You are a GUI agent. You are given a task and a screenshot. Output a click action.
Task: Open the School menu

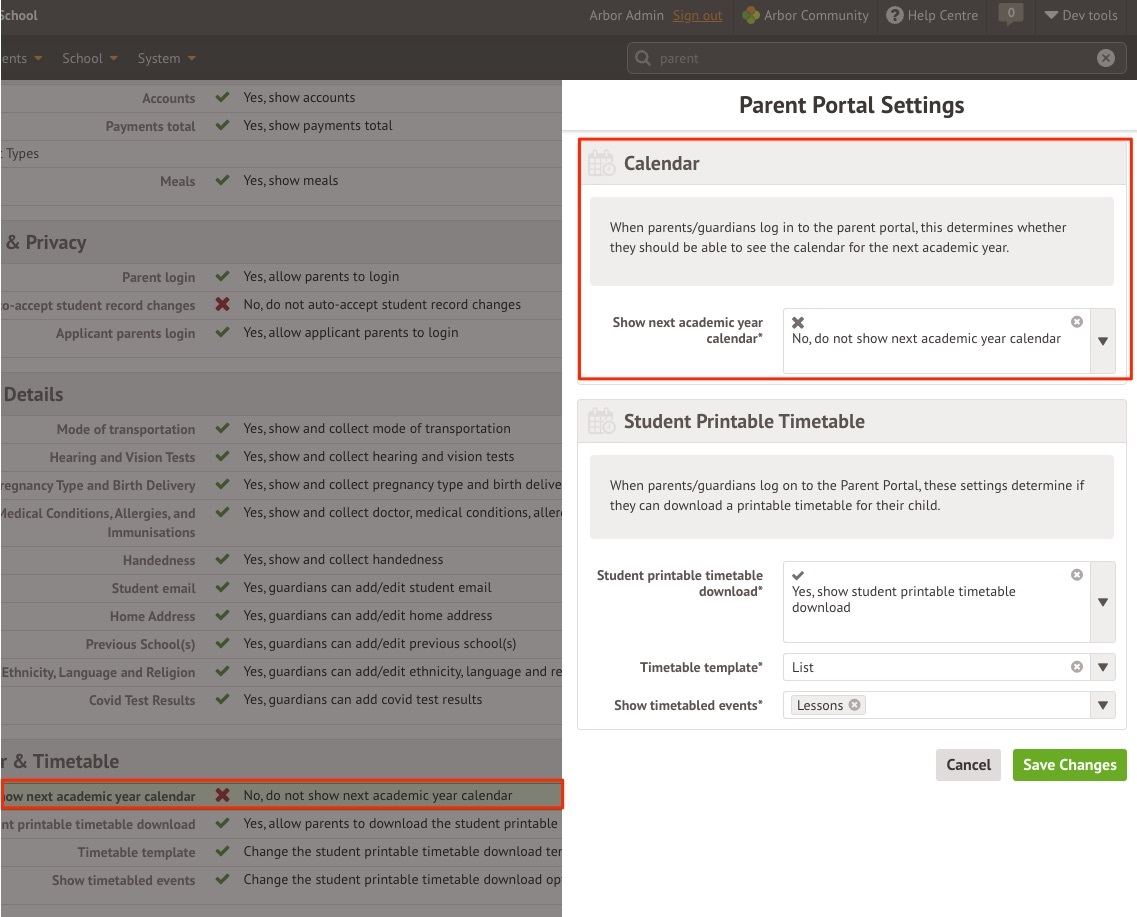pos(89,58)
